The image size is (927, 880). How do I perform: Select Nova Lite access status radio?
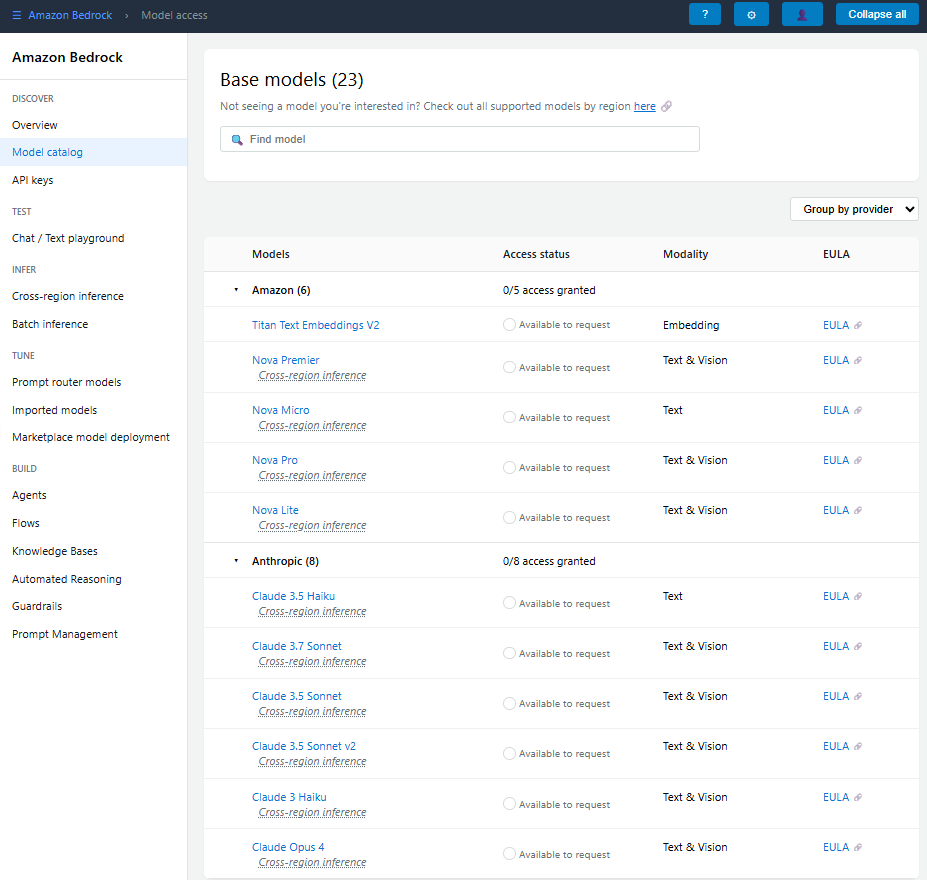[x=509, y=517]
